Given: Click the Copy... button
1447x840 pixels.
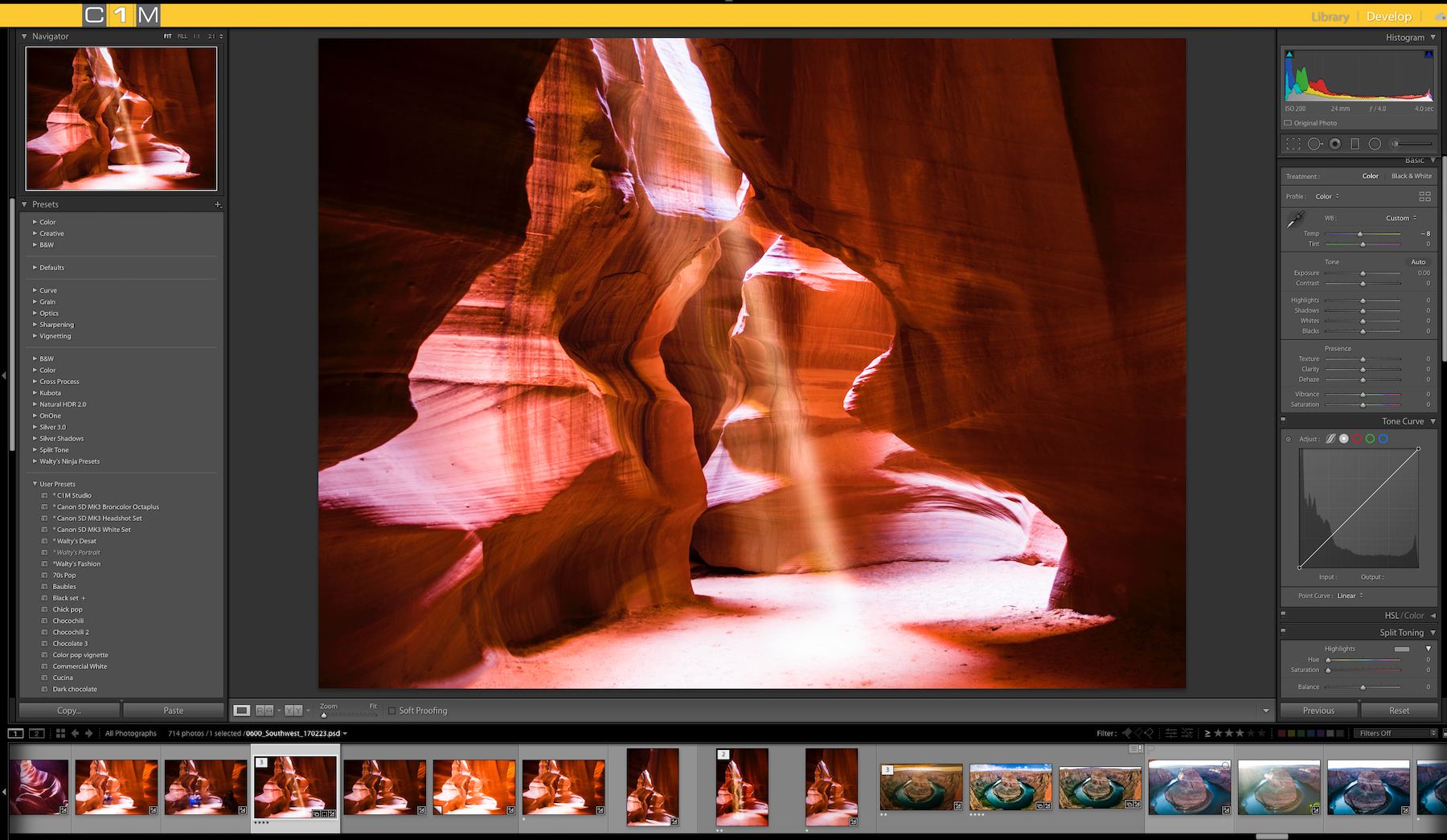Looking at the screenshot, I should click(69, 711).
